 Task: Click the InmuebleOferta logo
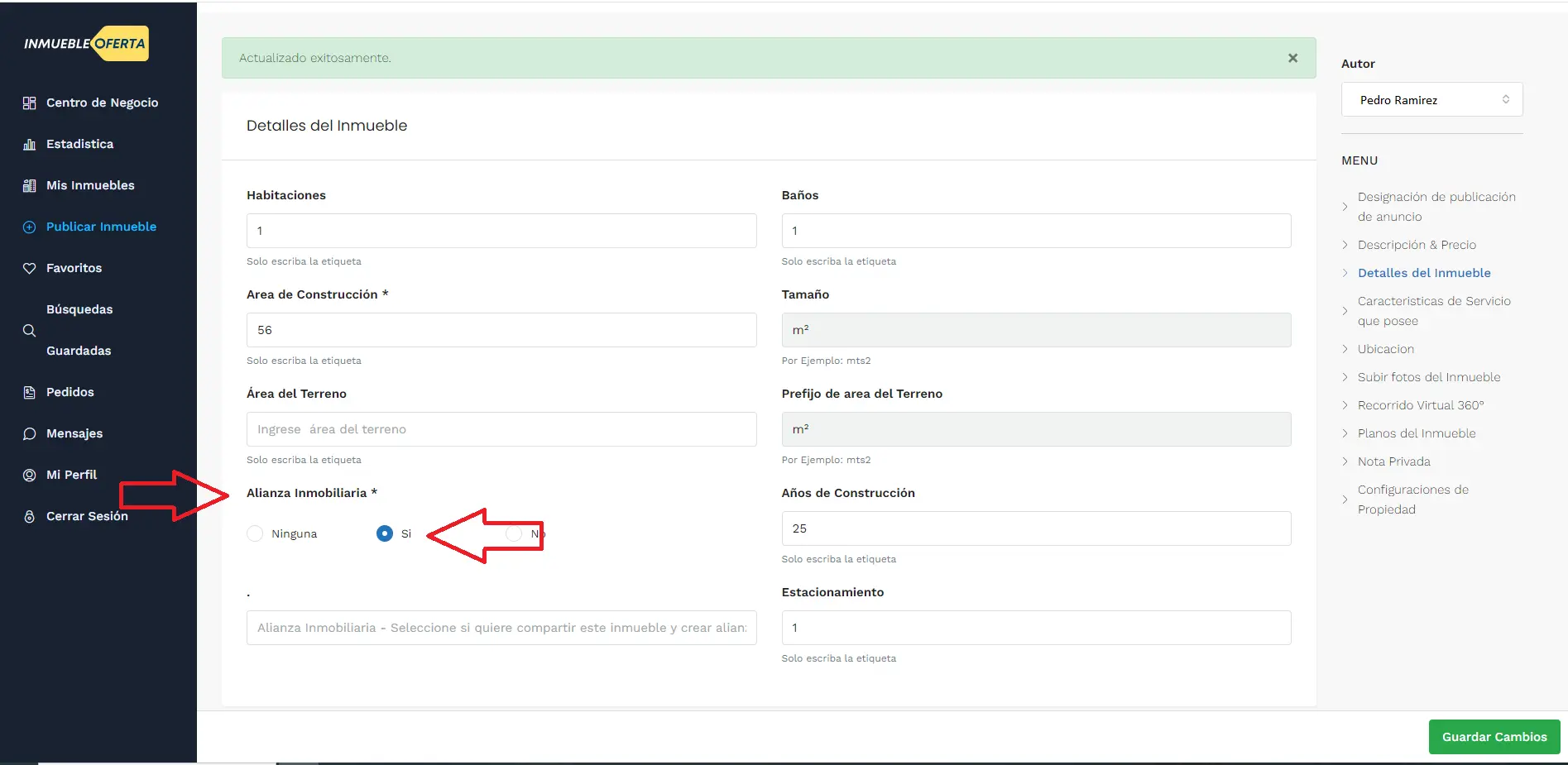click(x=86, y=43)
